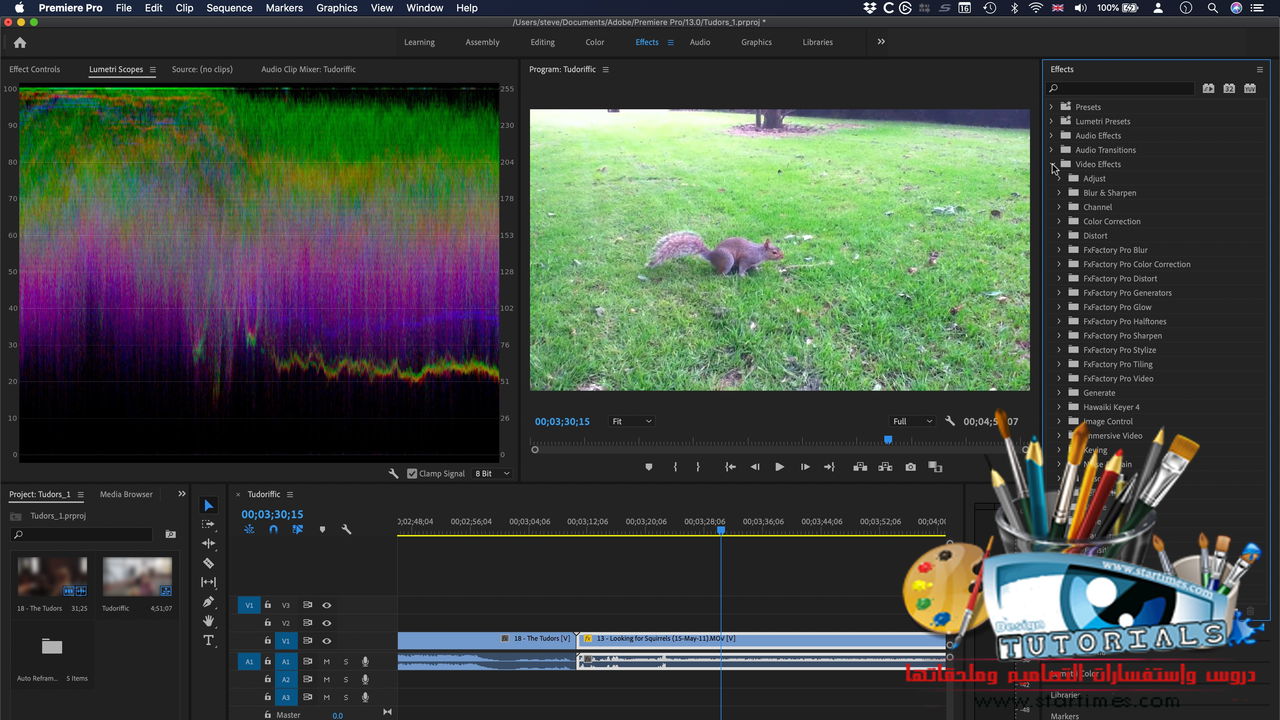Click the new bin folder-search icon in Project panel
The width and height of the screenshot is (1280, 720).
click(x=170, y=535)
